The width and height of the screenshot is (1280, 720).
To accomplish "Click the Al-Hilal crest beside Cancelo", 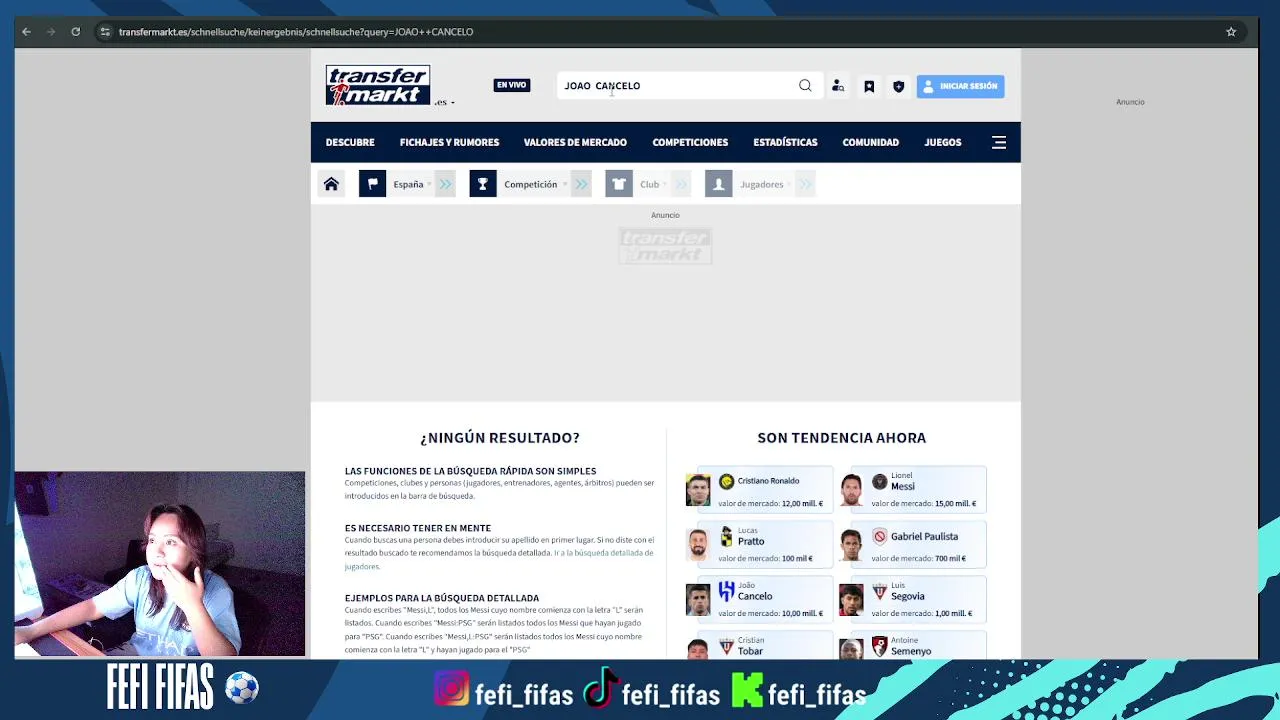I will 726,591.
